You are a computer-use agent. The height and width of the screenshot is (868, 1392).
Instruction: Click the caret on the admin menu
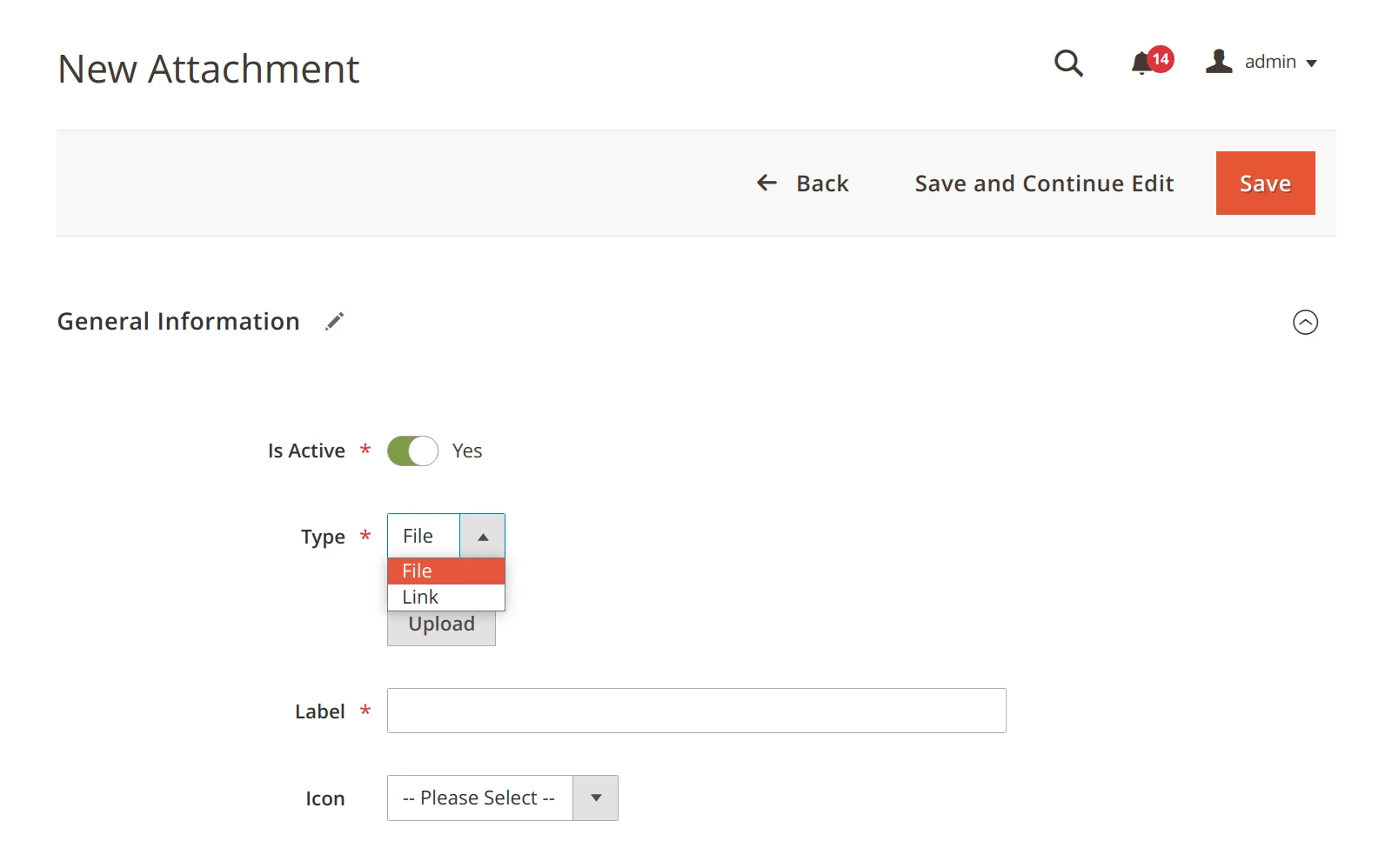click(1312, 63)
